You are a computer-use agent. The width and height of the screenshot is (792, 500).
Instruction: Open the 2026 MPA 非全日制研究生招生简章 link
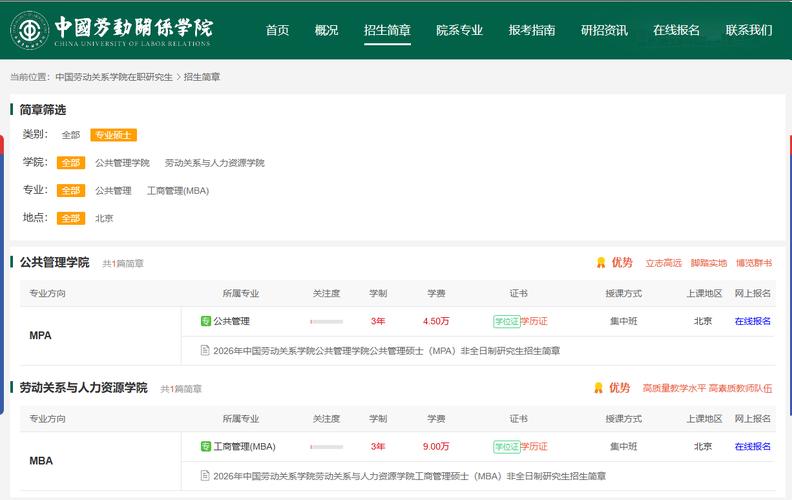click(x=386, y=351)
